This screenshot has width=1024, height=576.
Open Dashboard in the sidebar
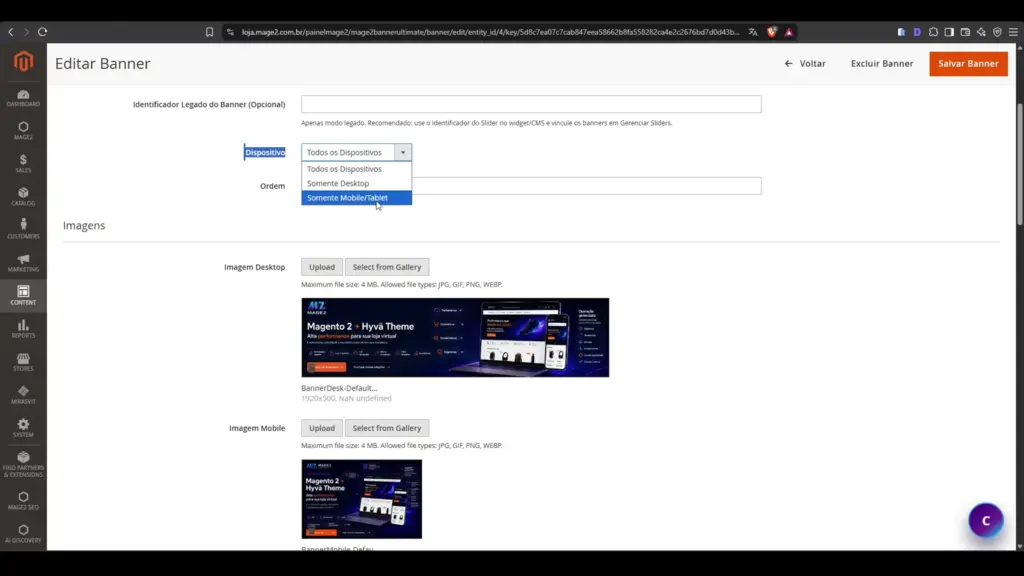(x=24, y=98)
